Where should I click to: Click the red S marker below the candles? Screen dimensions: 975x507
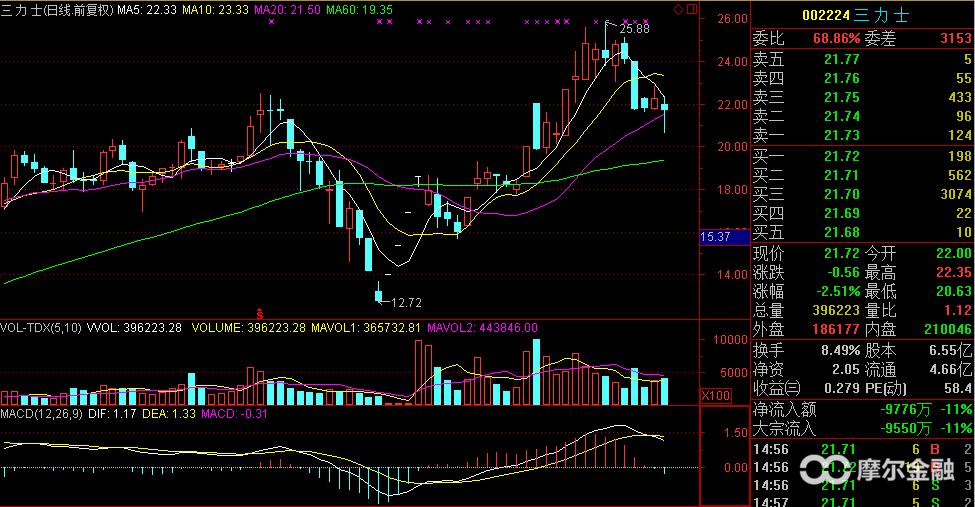tap(262, 312)
